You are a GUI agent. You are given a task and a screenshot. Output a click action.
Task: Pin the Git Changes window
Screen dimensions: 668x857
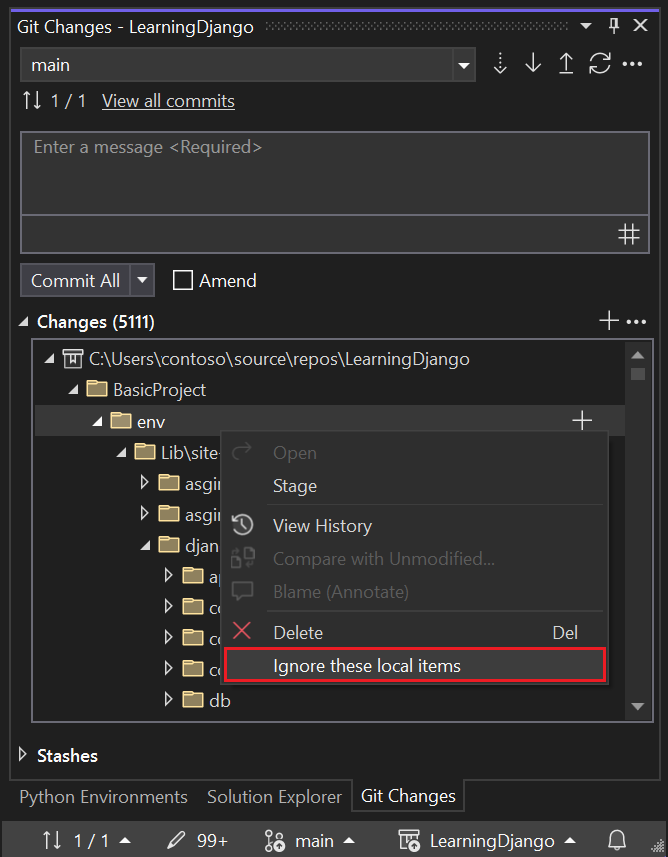pos(614,26)
